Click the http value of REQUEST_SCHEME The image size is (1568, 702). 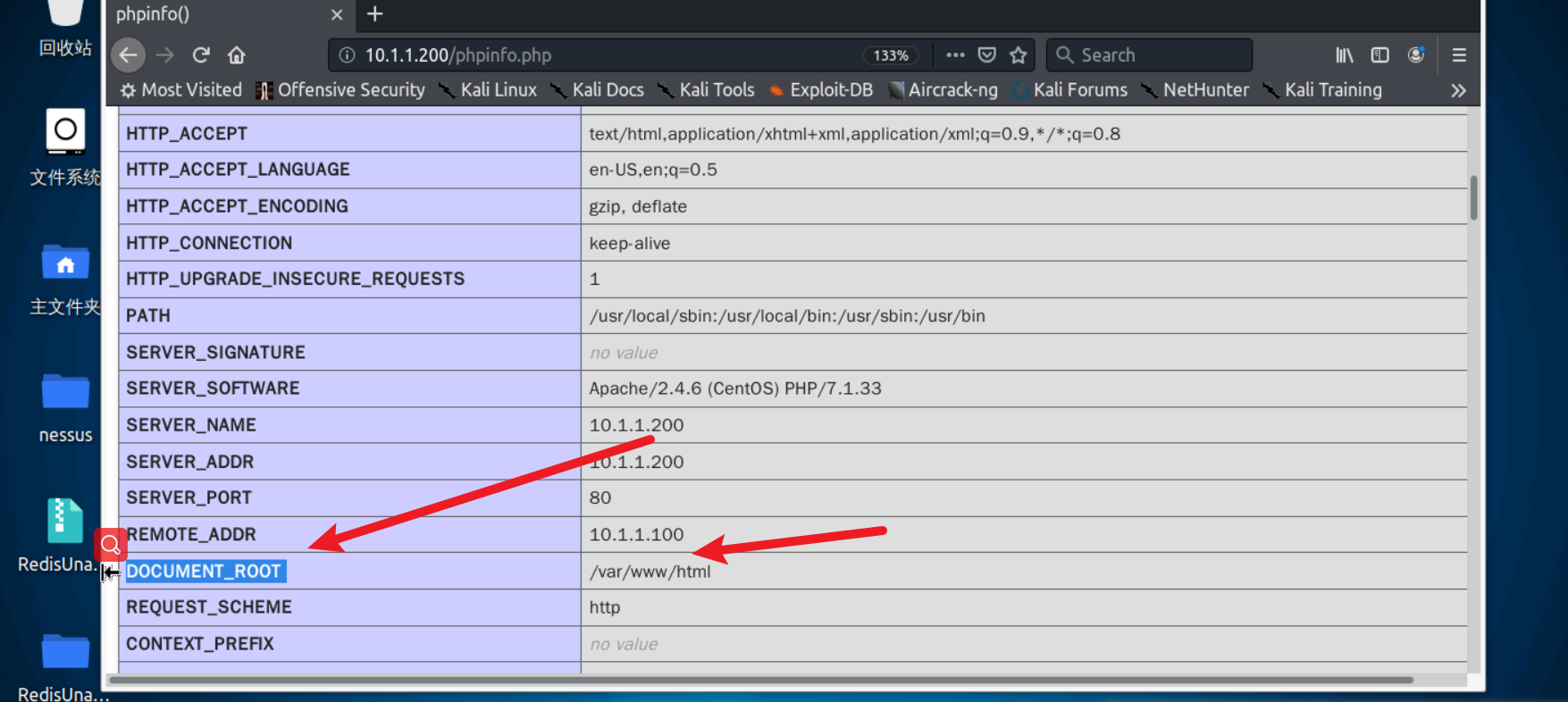pyautogui.click(x=605, y=607)
